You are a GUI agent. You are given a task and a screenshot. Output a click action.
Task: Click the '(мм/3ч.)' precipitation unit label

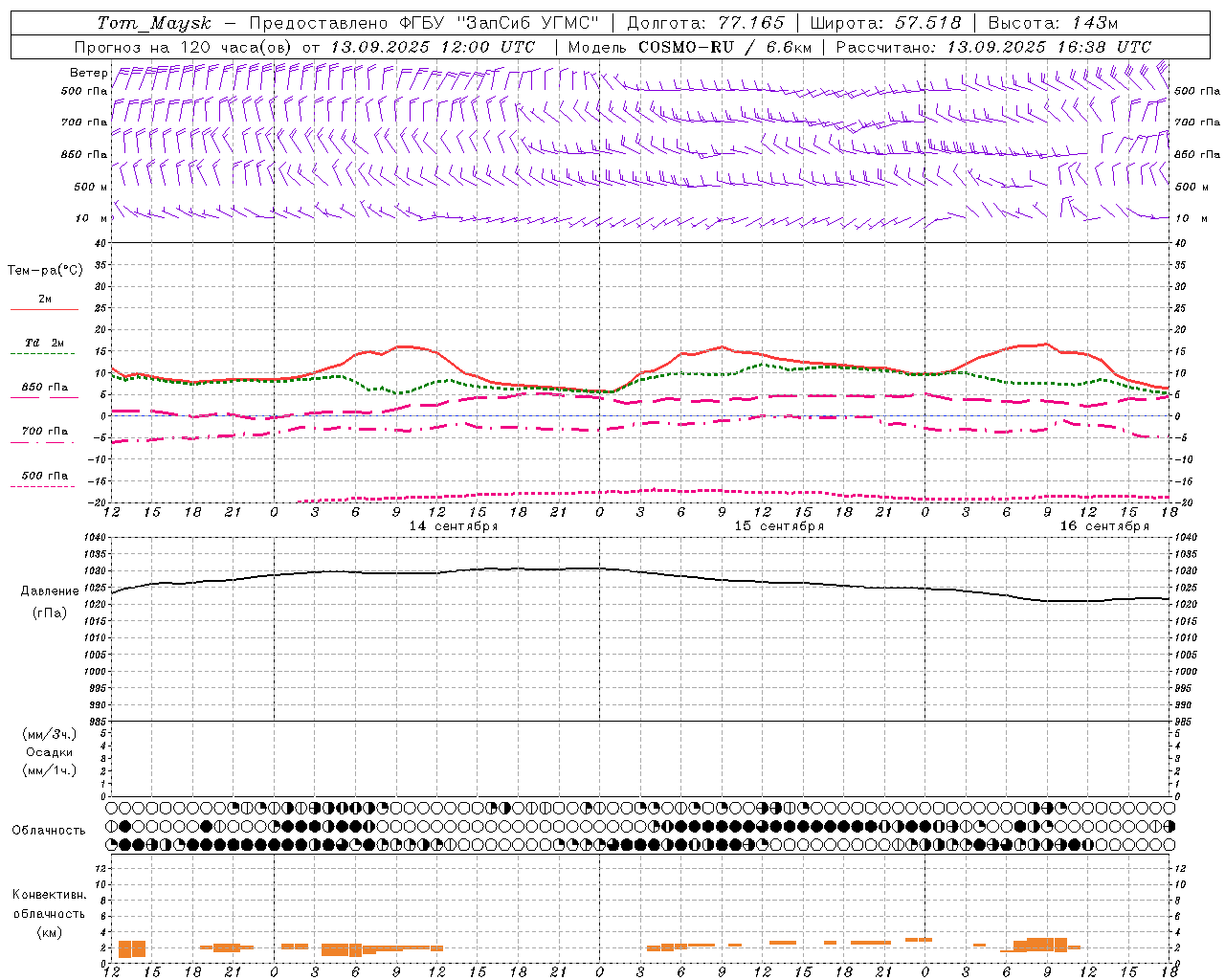tap(50, 735)
